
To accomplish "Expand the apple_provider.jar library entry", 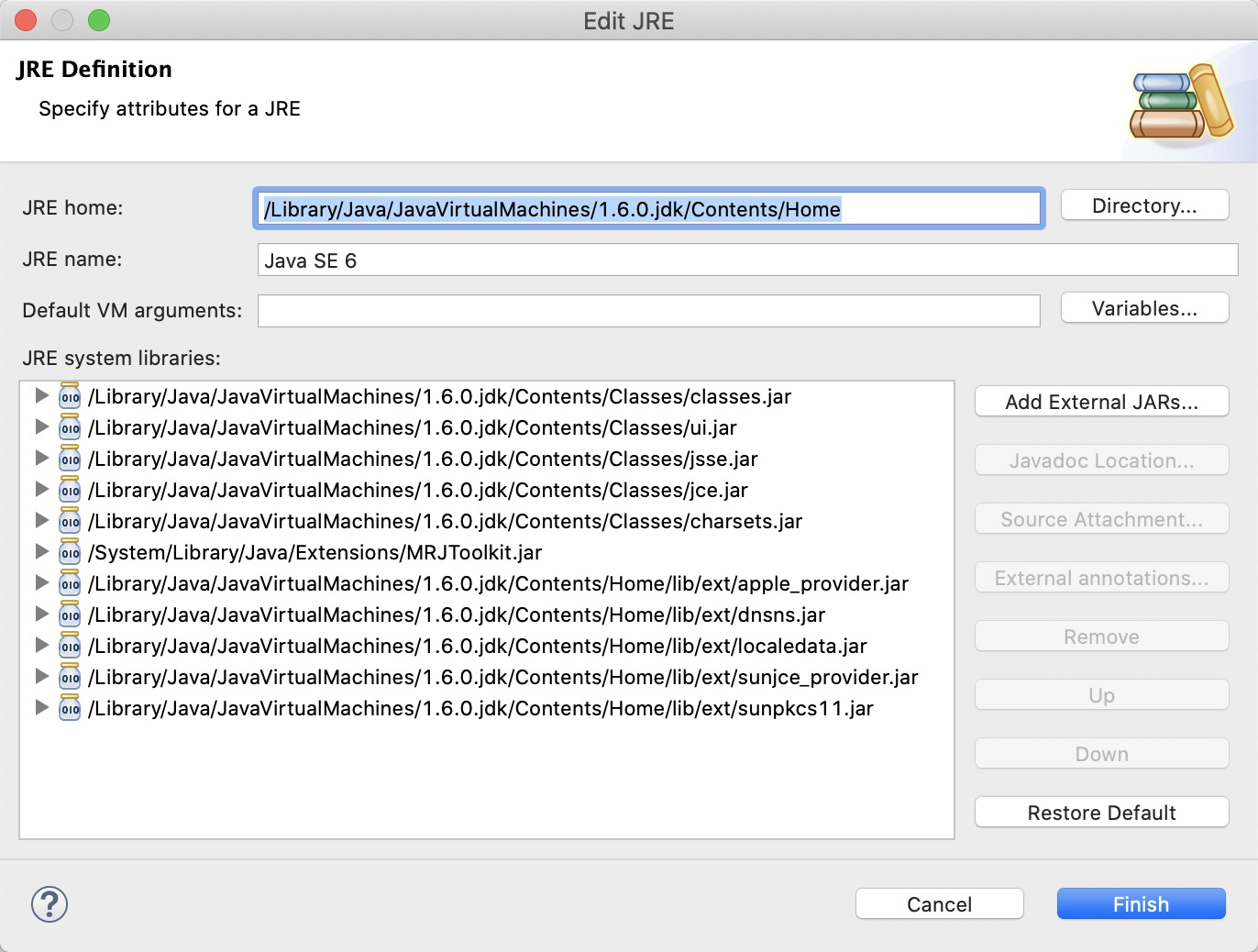I will tap(41, 582).
